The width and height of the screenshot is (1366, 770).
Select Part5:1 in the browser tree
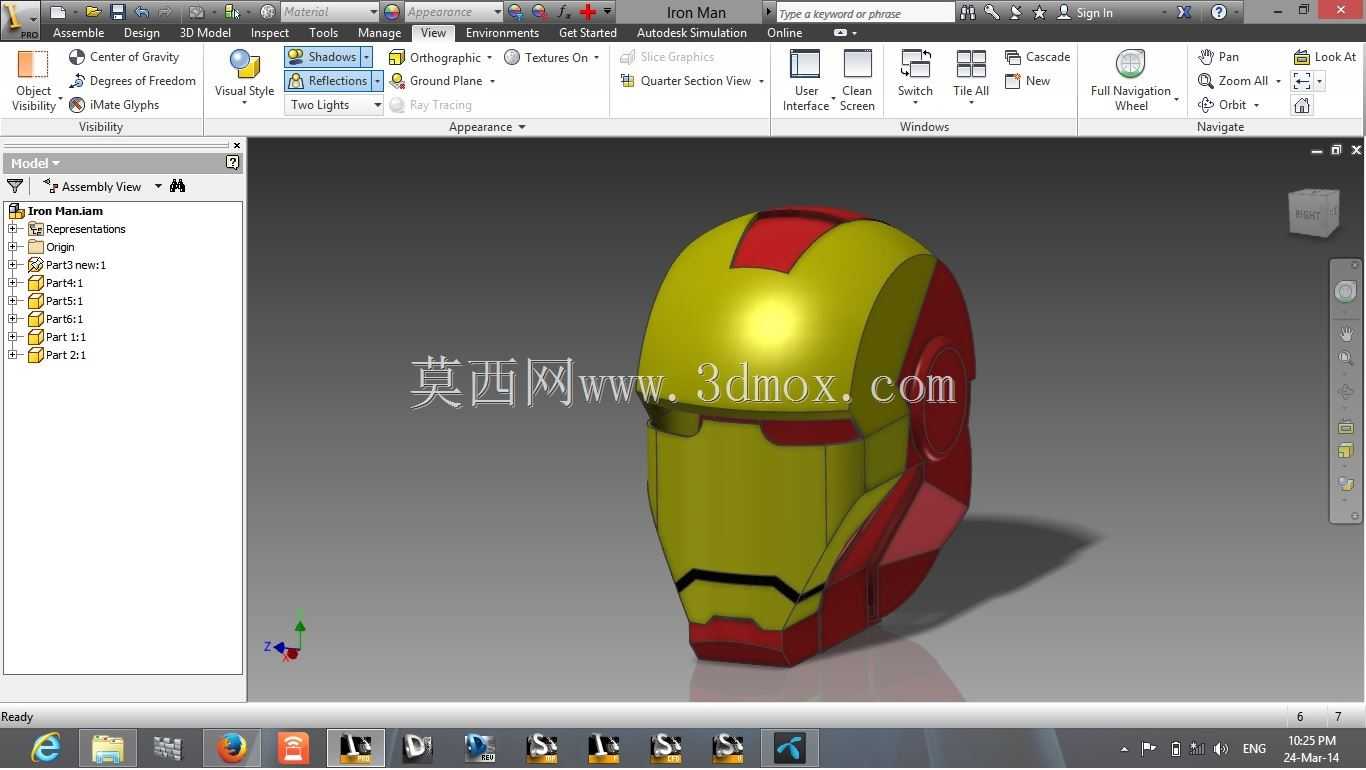point(64,301)
